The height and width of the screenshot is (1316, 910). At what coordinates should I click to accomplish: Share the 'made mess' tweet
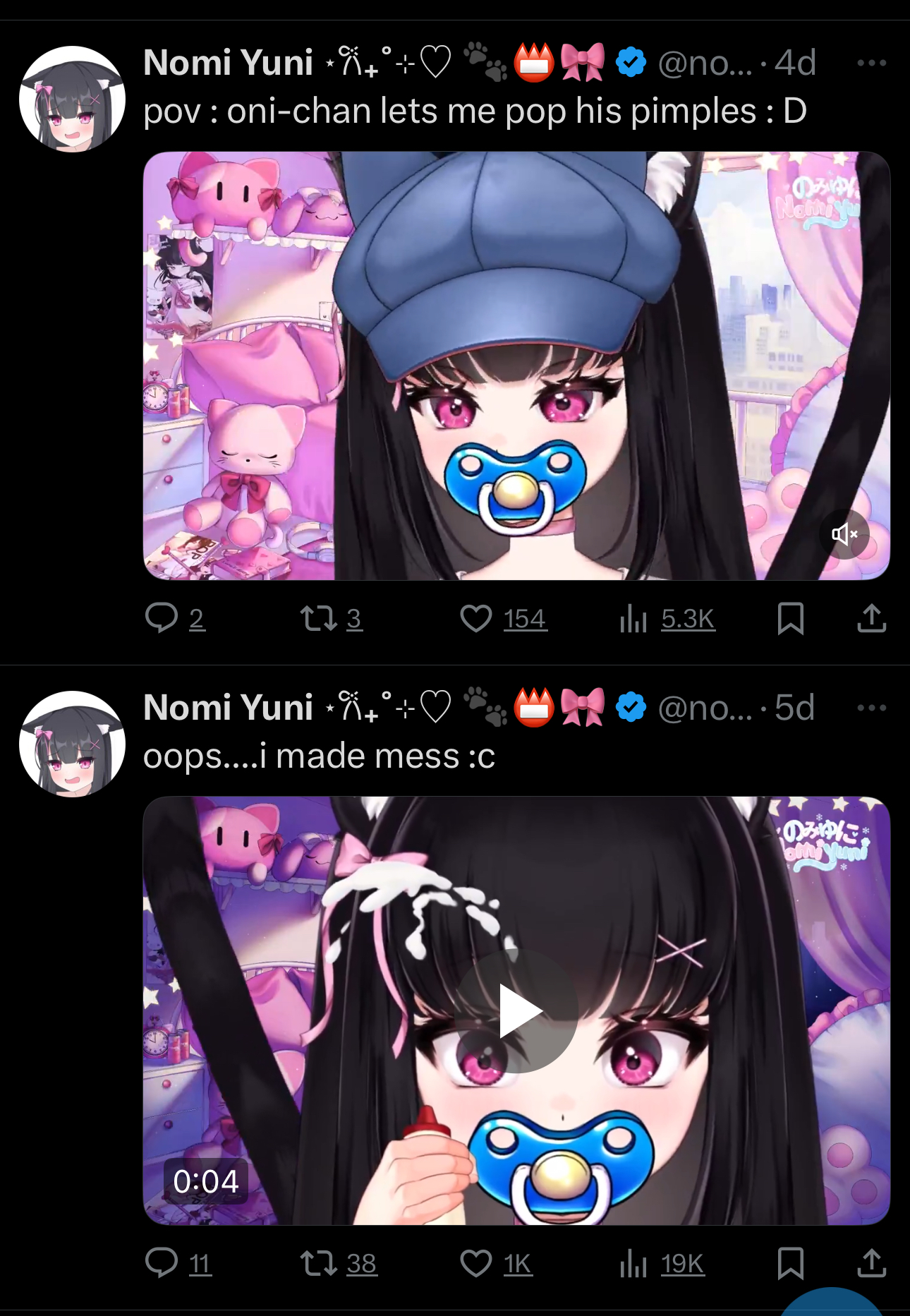871,1263
